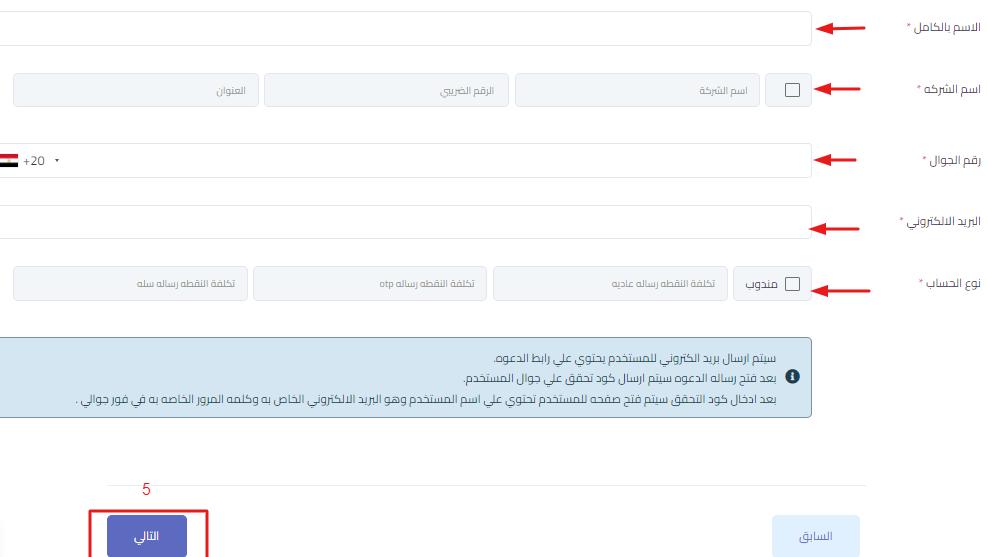988x557 pixels.
Task: Click the نوع الحساب field label
Action: point(948,284)
